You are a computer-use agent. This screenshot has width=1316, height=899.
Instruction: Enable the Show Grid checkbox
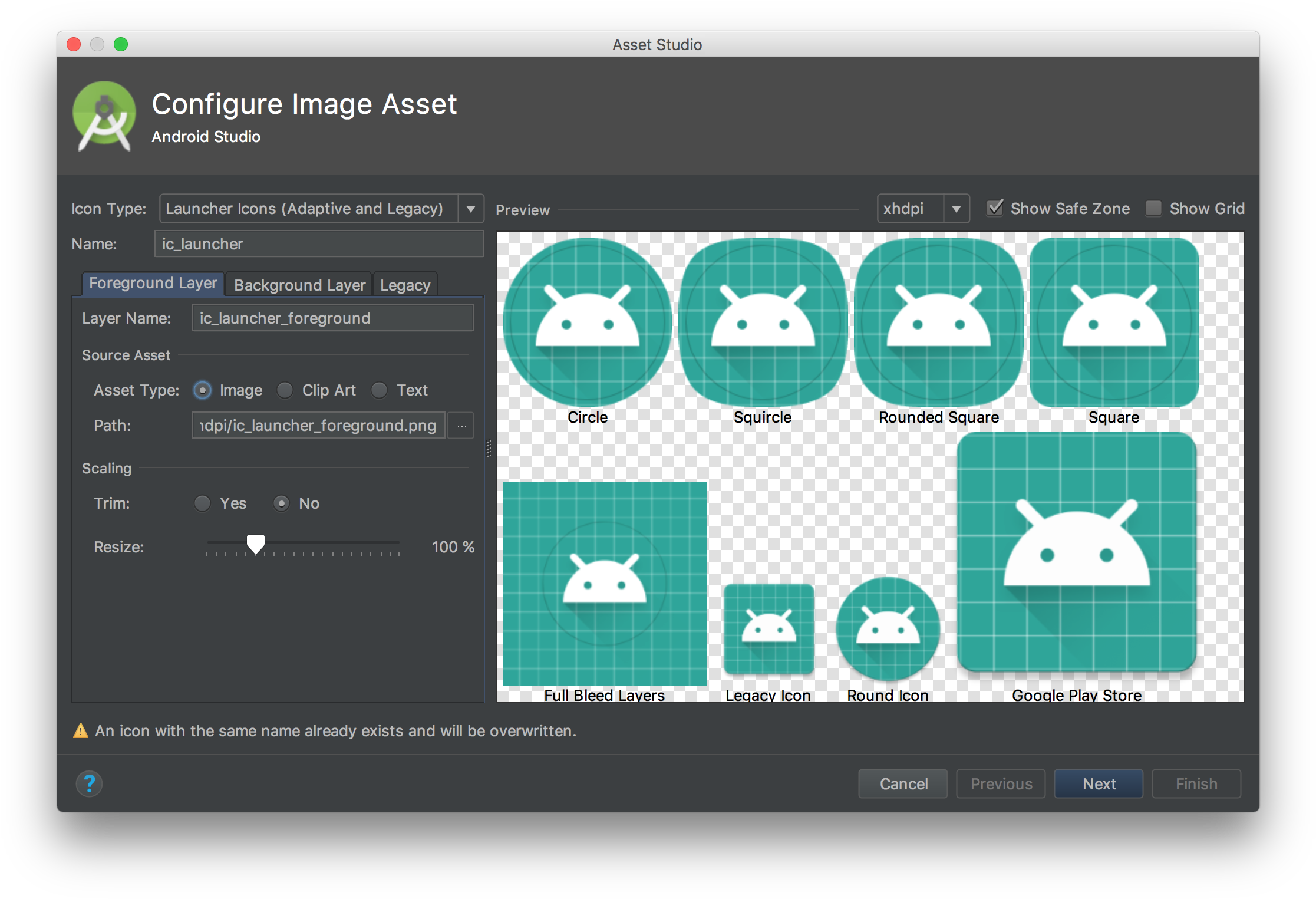(x=1153, y=208)
